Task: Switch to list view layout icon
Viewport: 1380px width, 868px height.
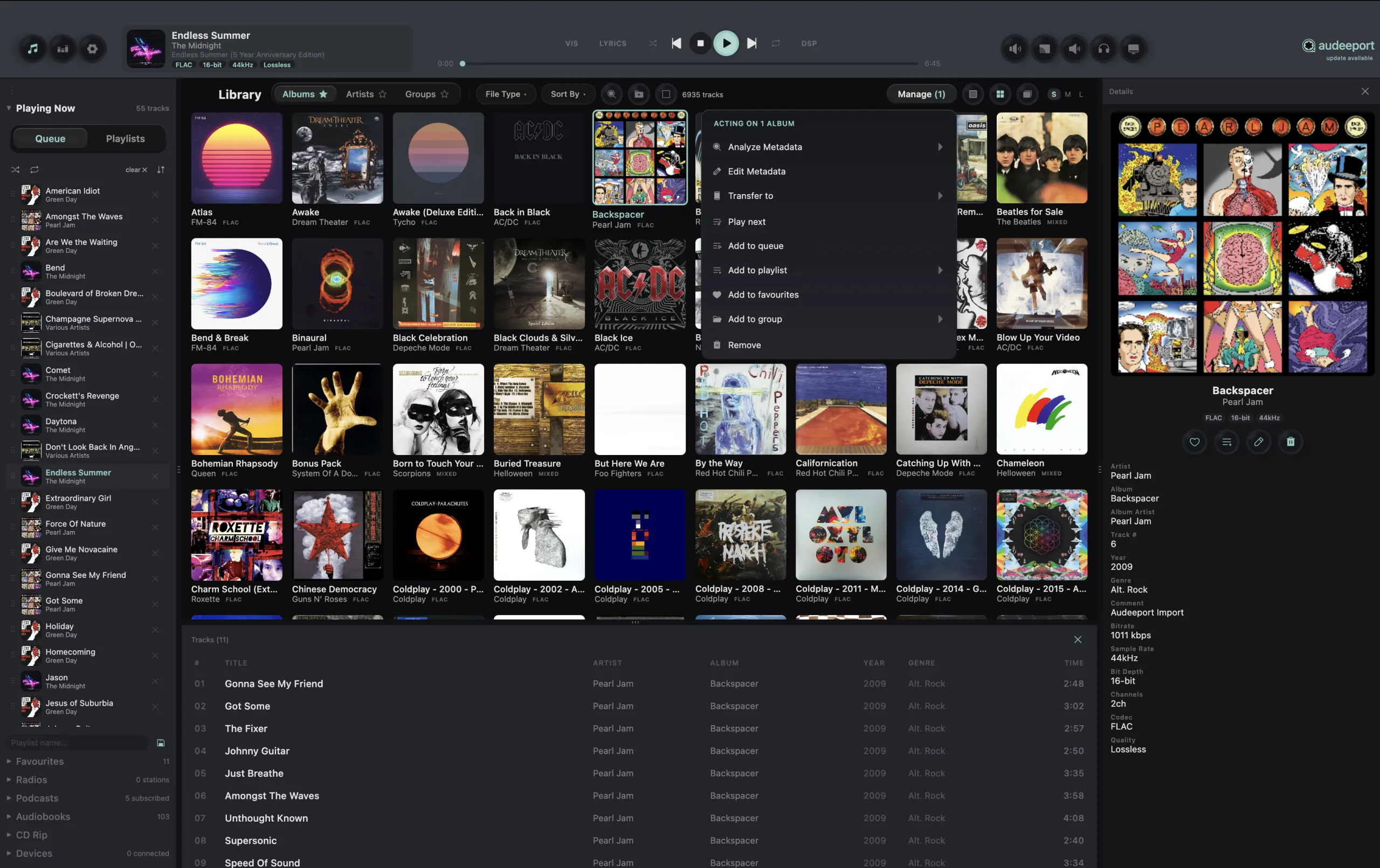Action: (x=972, y=94)
